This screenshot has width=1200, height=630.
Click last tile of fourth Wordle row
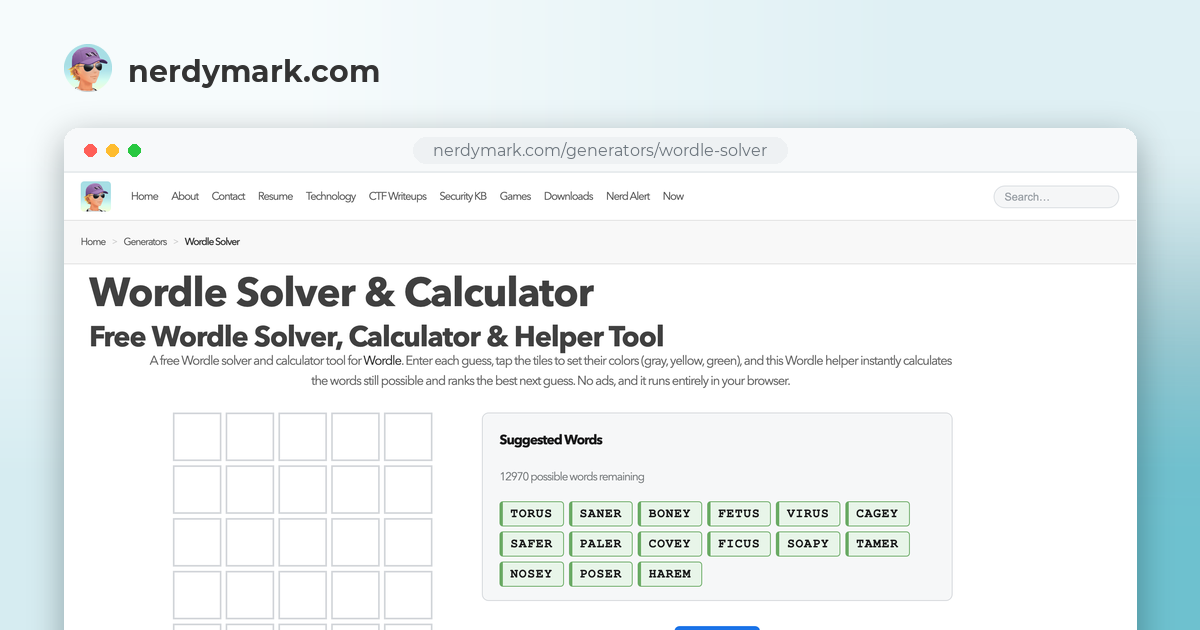(408, 595)
